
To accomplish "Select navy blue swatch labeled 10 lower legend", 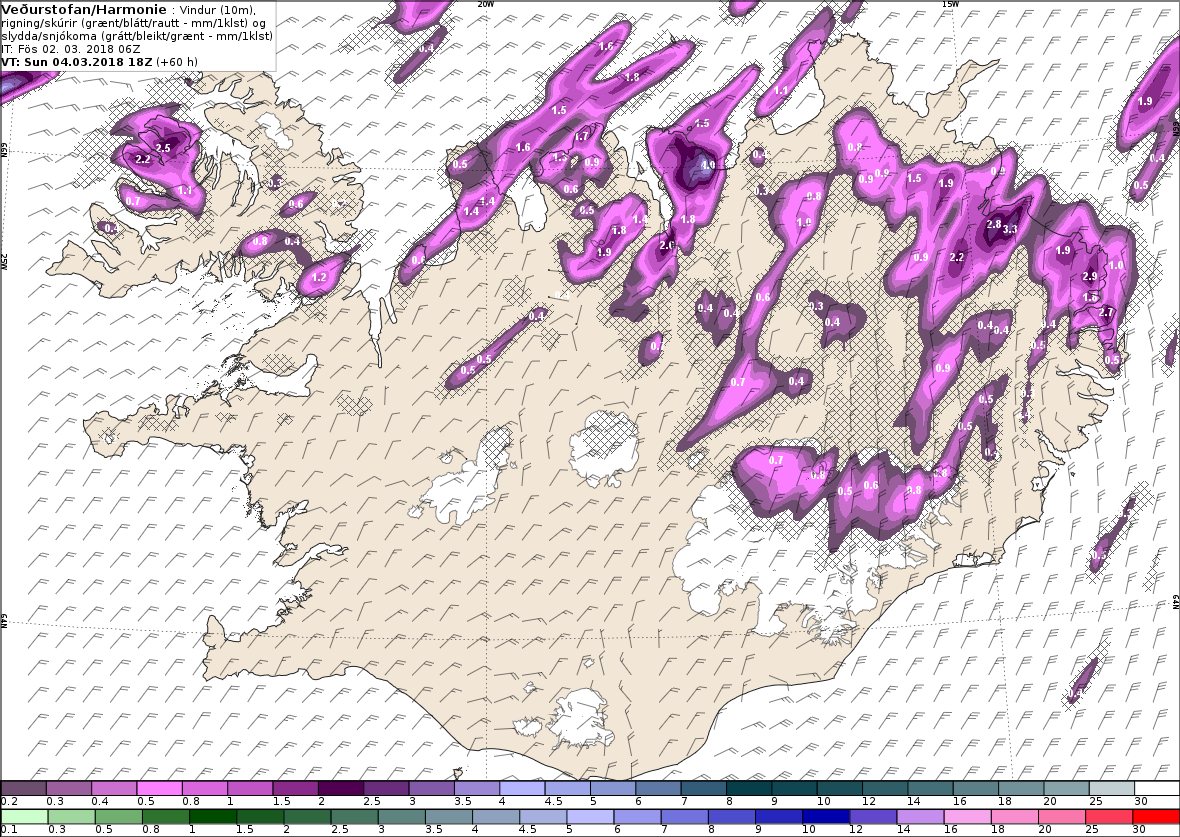I will [826, 817].
